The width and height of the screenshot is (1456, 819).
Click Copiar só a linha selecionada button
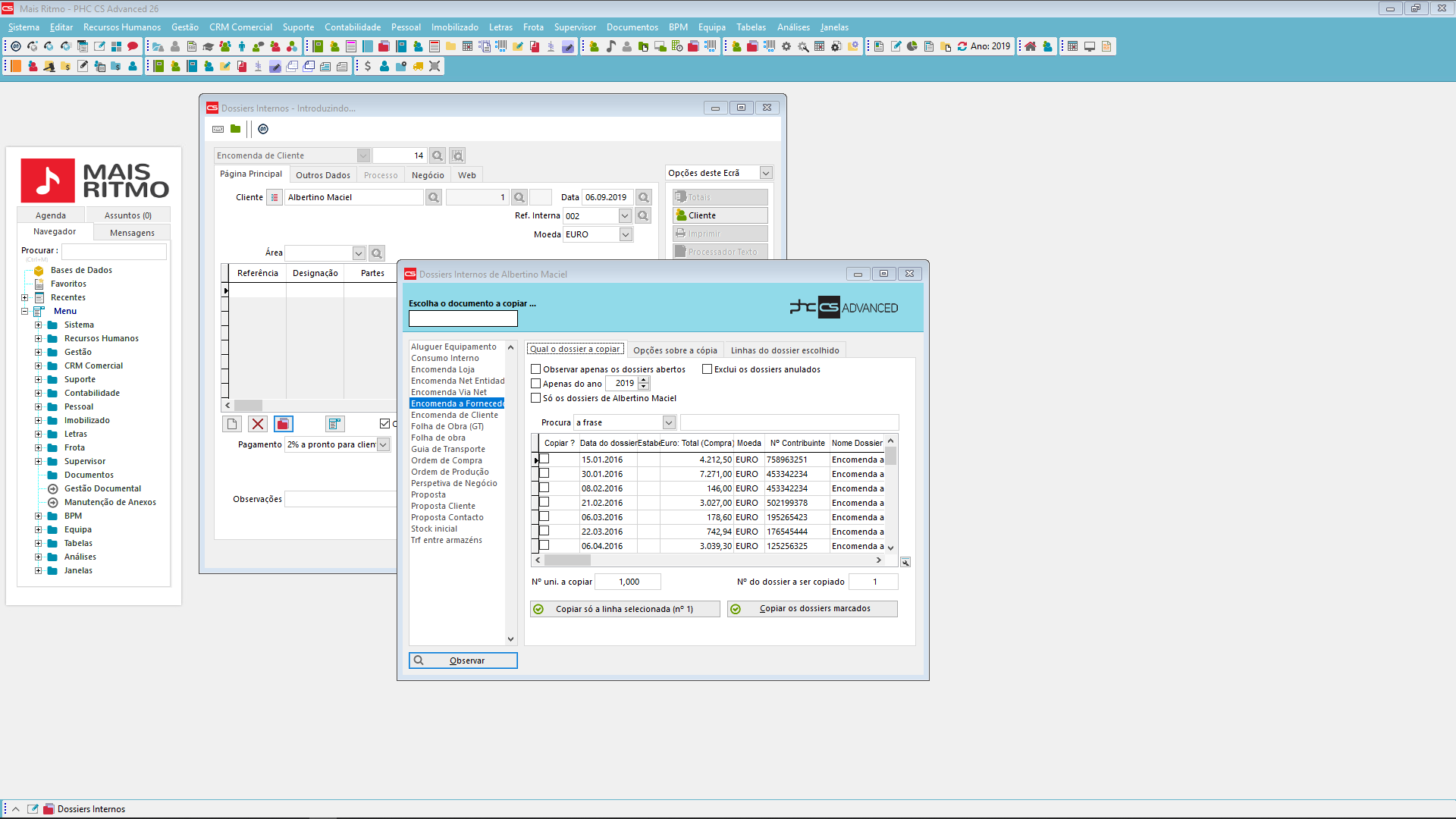click(625, 609)
